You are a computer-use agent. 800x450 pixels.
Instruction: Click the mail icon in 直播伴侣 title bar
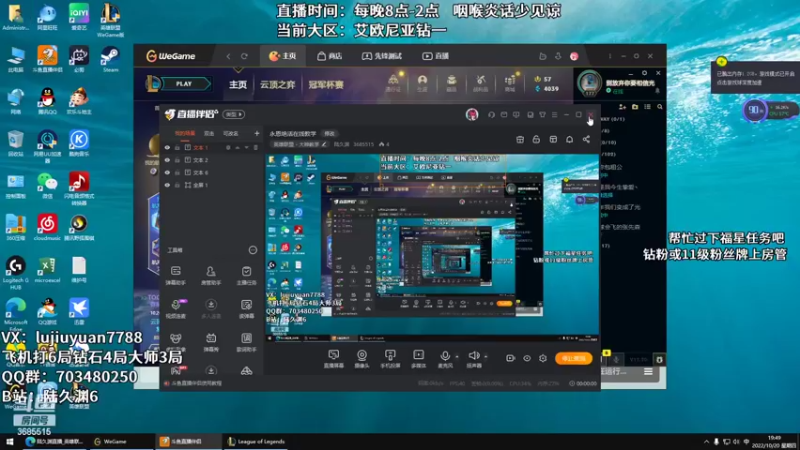[504, 115]
